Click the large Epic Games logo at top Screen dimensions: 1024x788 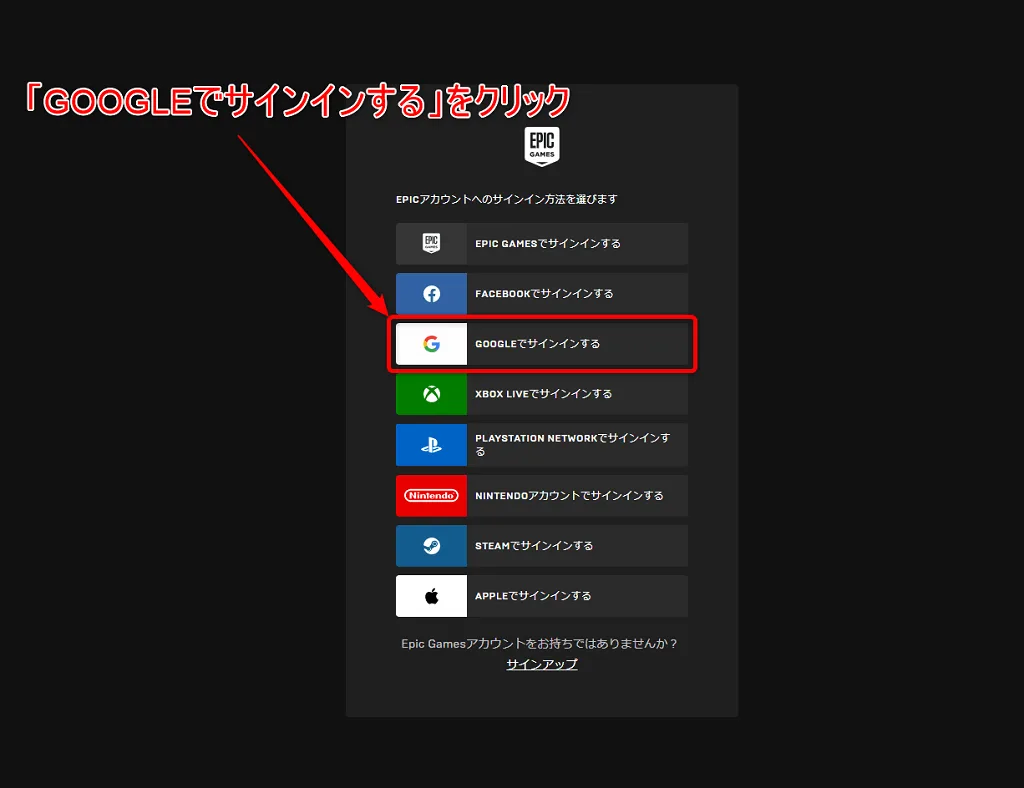pyautogui.click(x=541, y=146)
